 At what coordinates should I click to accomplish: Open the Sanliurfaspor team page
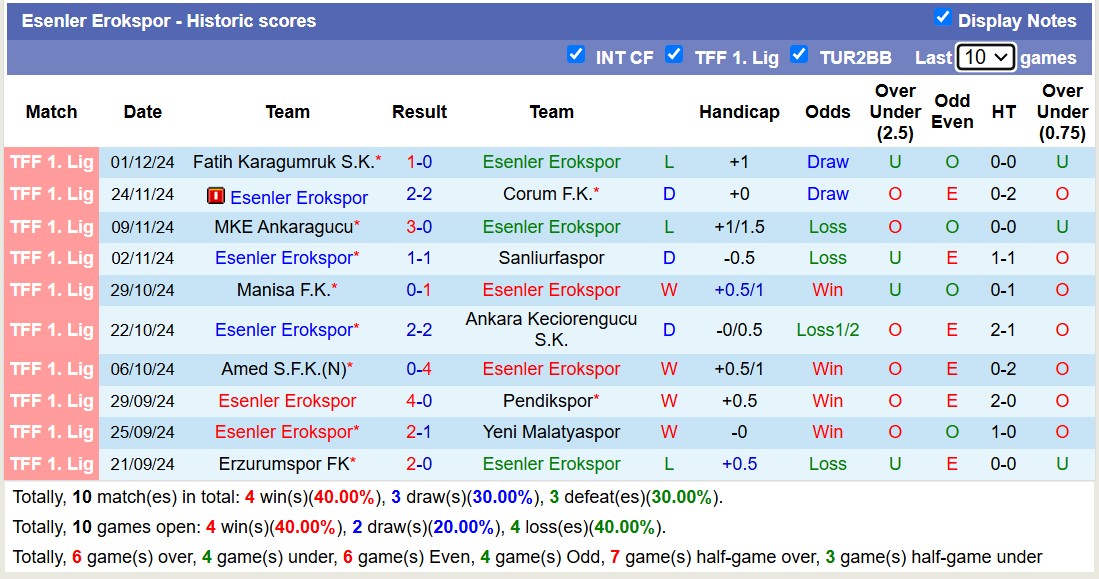click(552, 258)
